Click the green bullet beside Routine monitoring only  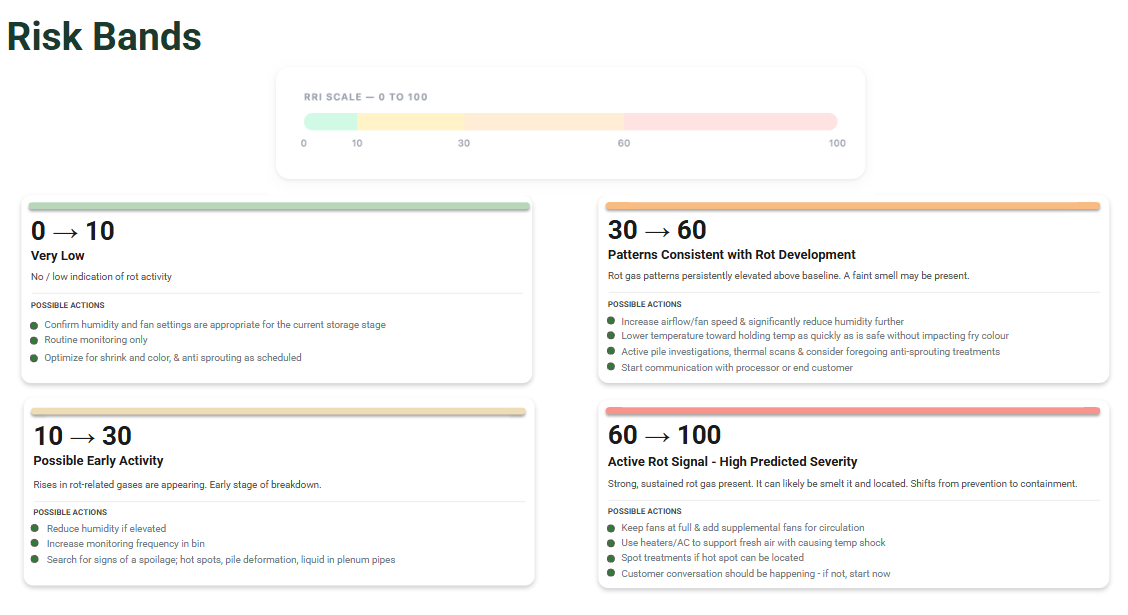pyautogui.click(x=34, y=340)
